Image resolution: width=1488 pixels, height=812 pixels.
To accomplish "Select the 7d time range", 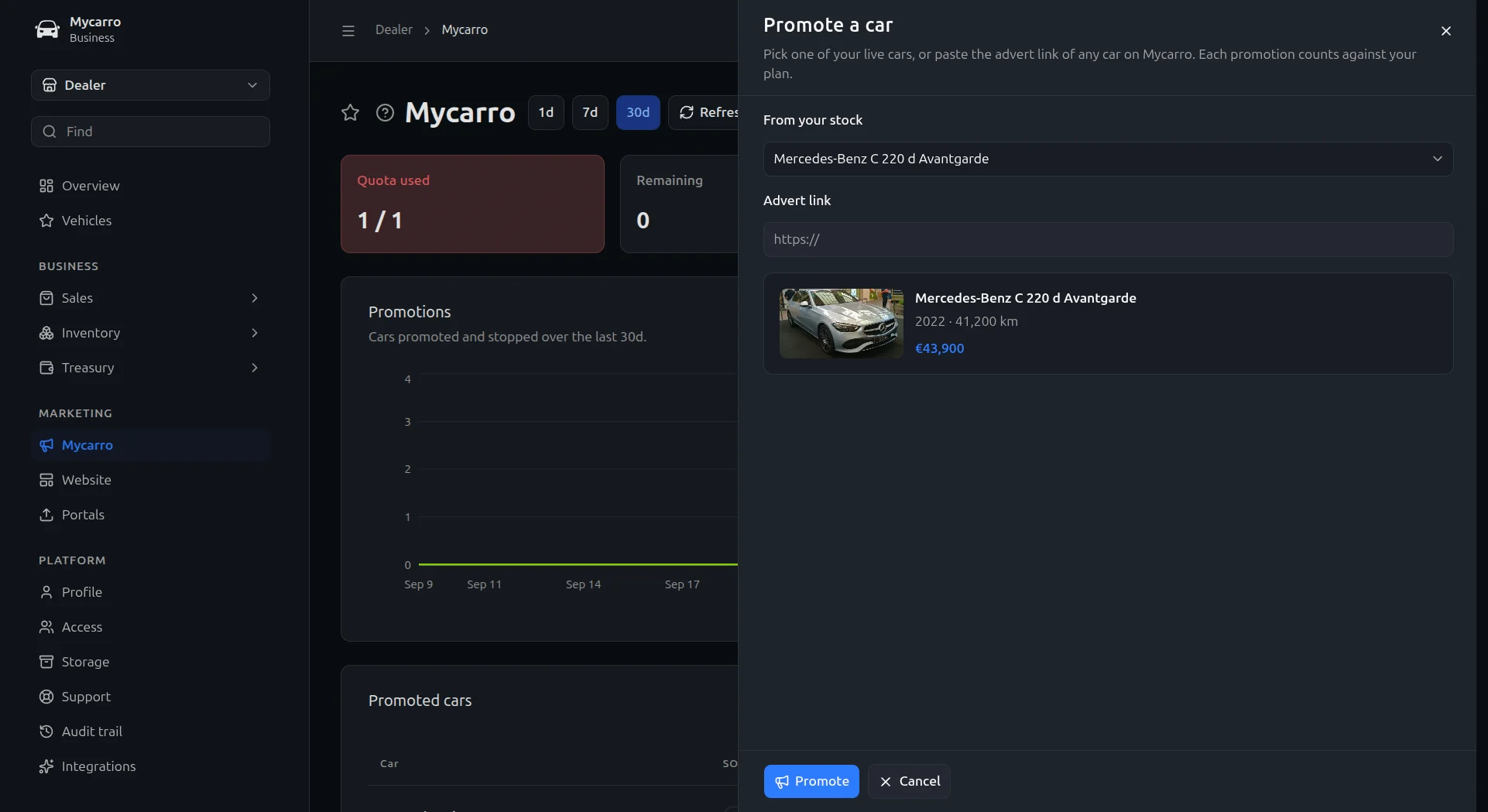I will click(590, 112).
